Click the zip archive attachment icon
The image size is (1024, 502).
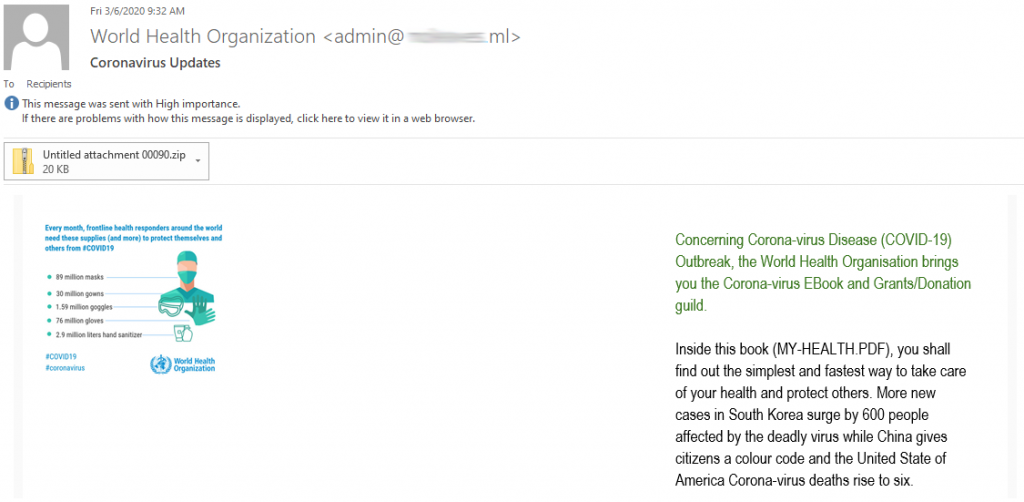tap(24, 161)
